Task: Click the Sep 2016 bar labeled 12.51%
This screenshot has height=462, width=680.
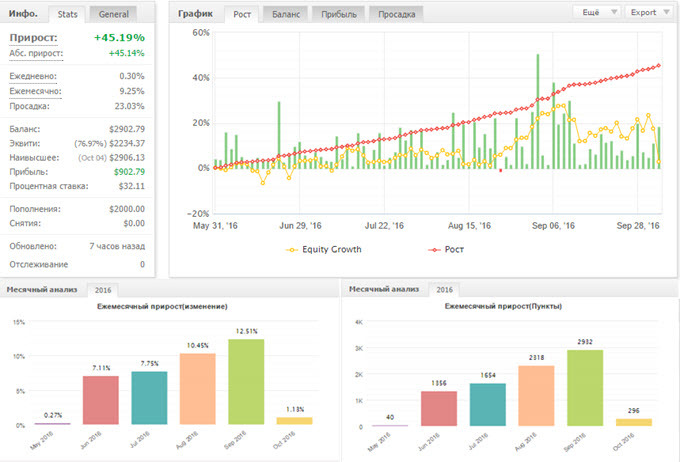Action: tap(246, 382)
